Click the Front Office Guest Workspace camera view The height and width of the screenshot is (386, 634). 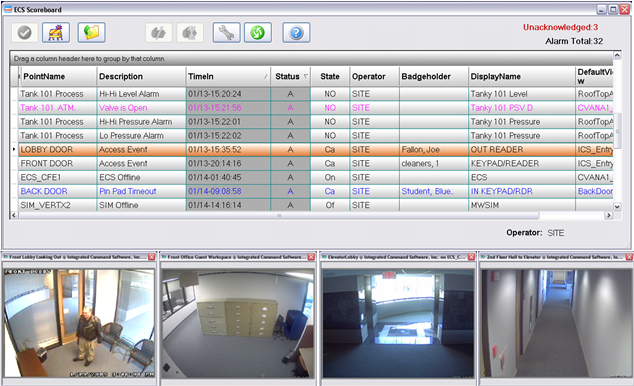click(238, 323)
